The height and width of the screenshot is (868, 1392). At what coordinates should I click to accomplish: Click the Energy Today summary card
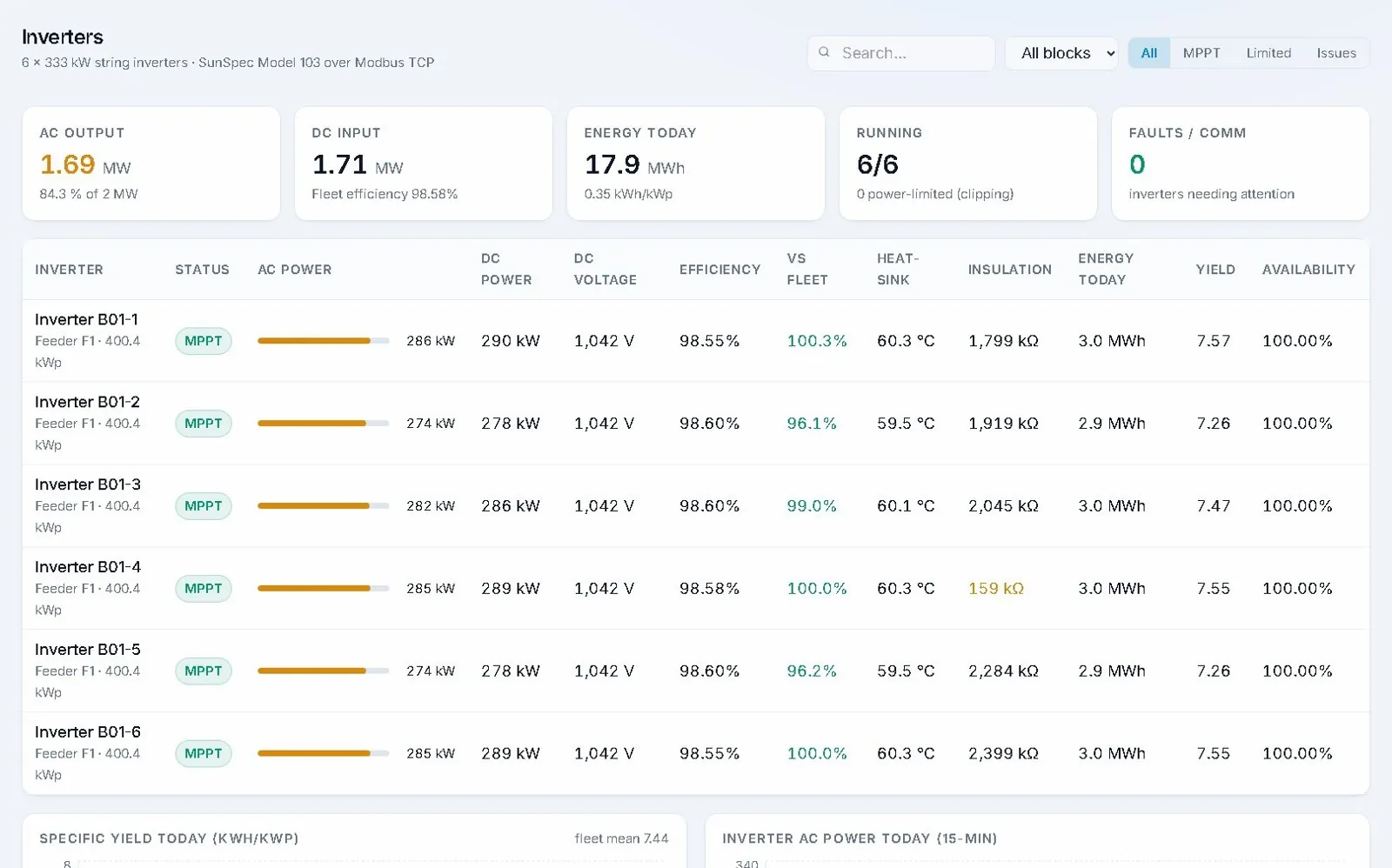(696, 164)
